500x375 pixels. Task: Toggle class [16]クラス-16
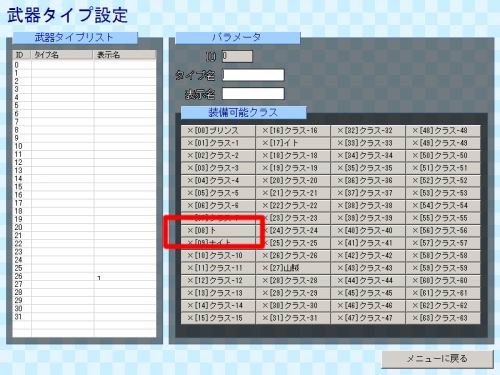[x=293, y=131]
